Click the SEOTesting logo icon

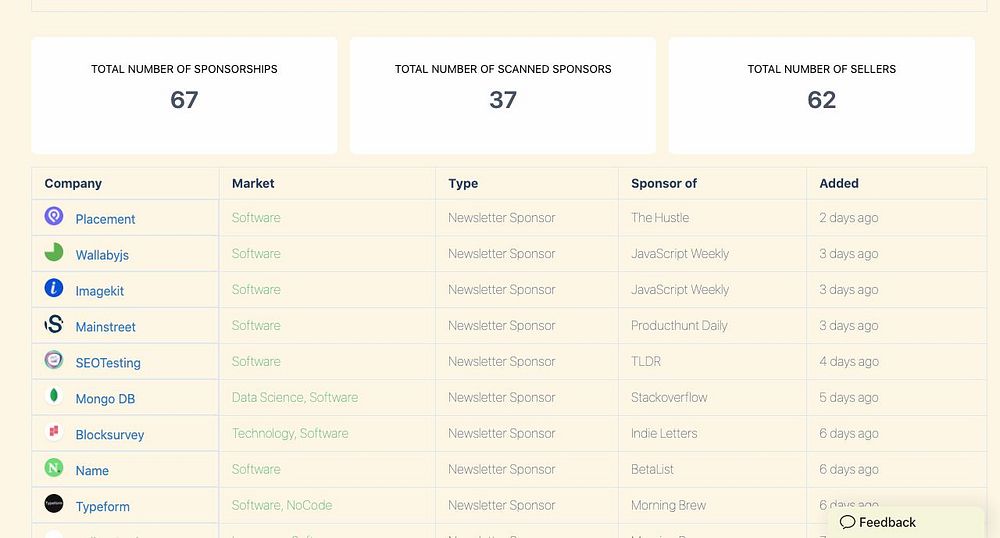pyautogui.click(x=54, y=360)
